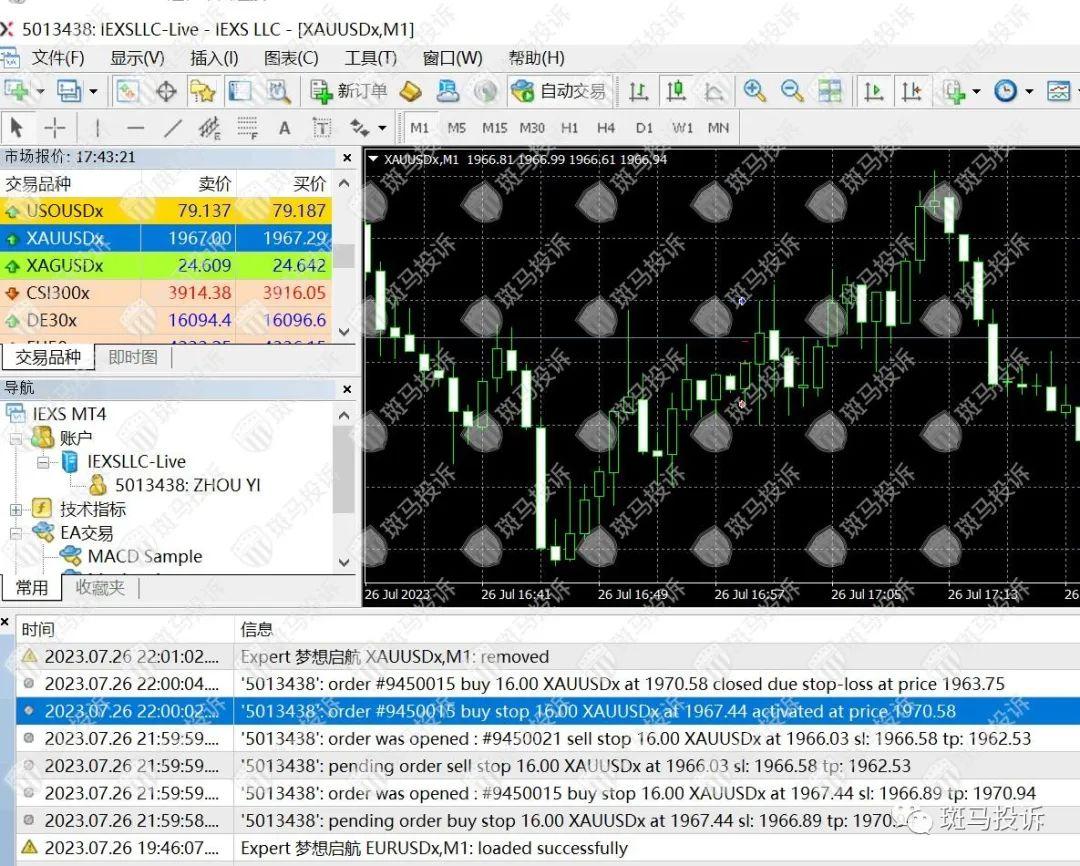Toggle the Market Watch window icon
1080x866 pixels.
(127, 91)
